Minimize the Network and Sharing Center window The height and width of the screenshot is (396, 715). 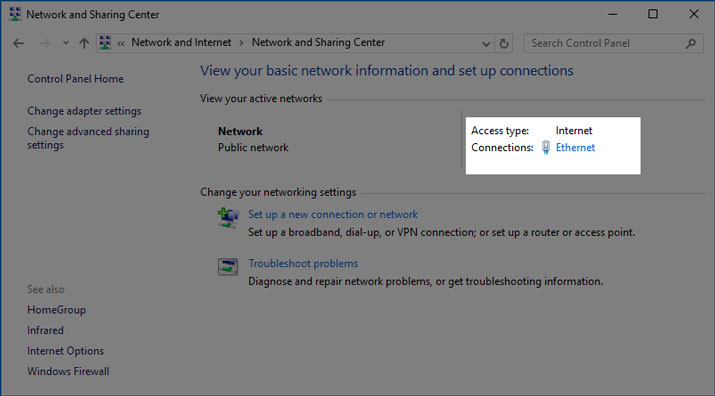pyautogui.click(x=613, y=14)
